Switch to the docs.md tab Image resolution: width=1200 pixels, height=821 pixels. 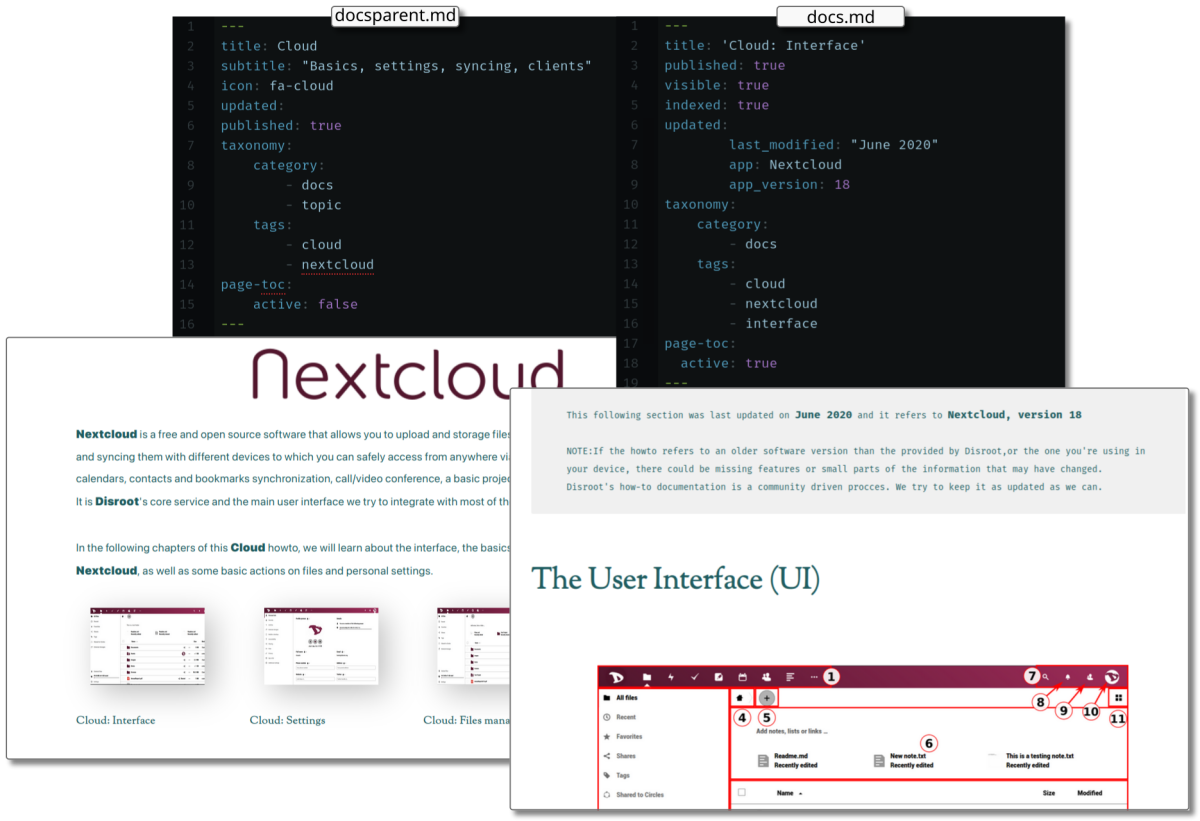(x=840, y=17)
